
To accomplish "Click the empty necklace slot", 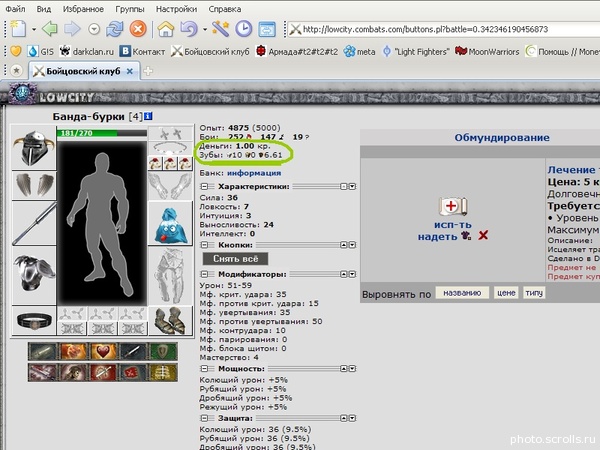I will [171, 148].
